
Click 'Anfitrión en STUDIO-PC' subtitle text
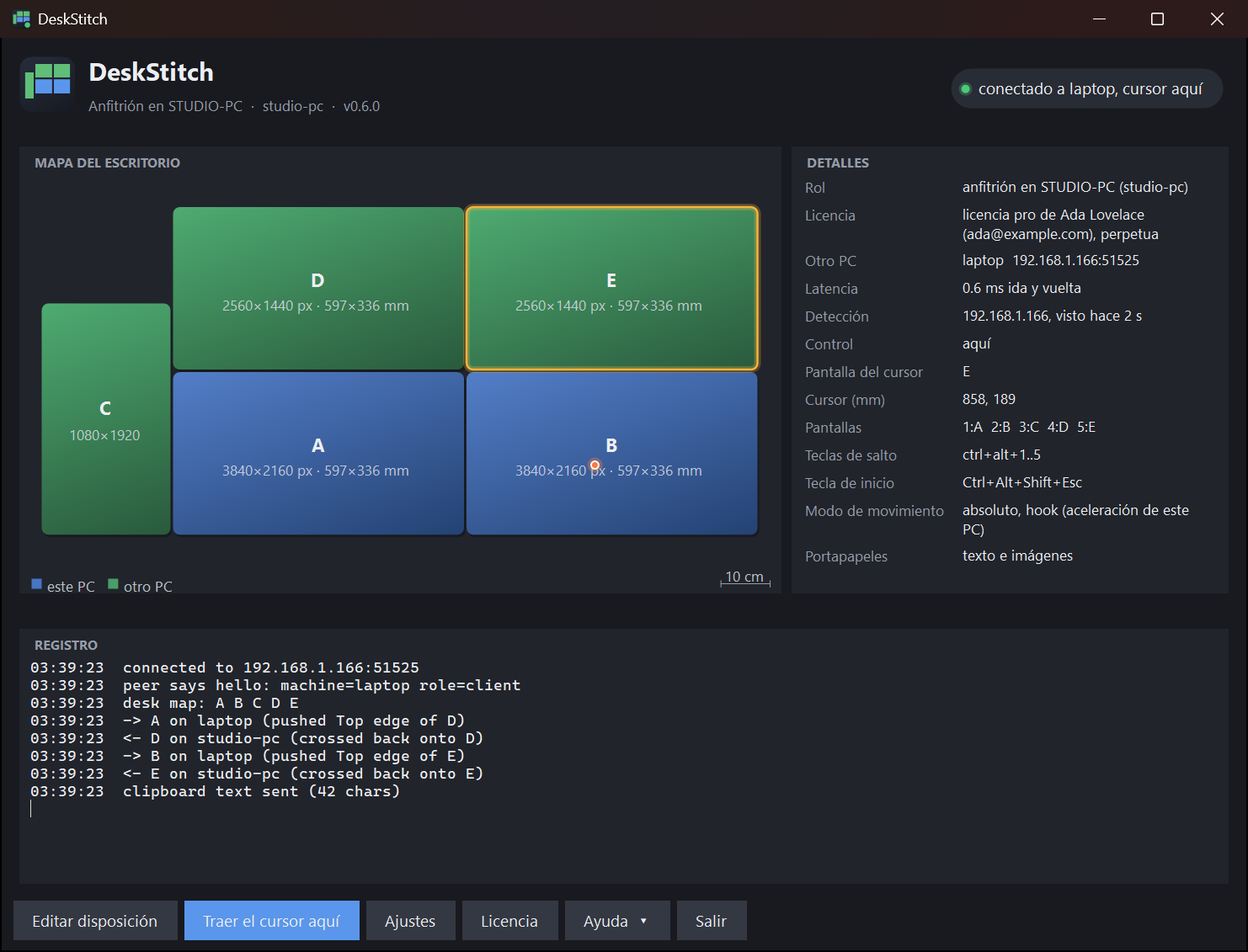[x=166, y=106]
